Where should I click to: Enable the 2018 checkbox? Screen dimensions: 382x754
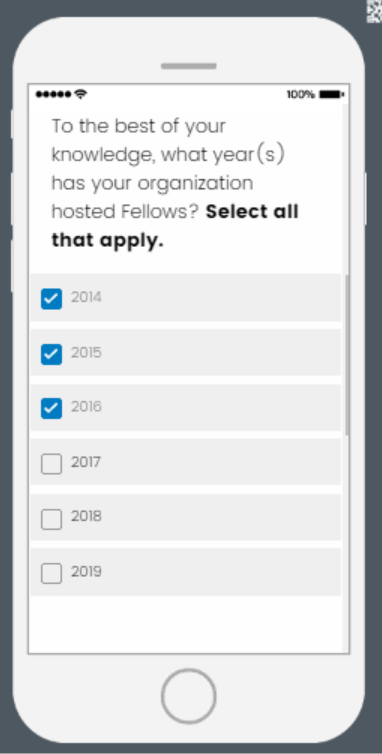(51, 519)
